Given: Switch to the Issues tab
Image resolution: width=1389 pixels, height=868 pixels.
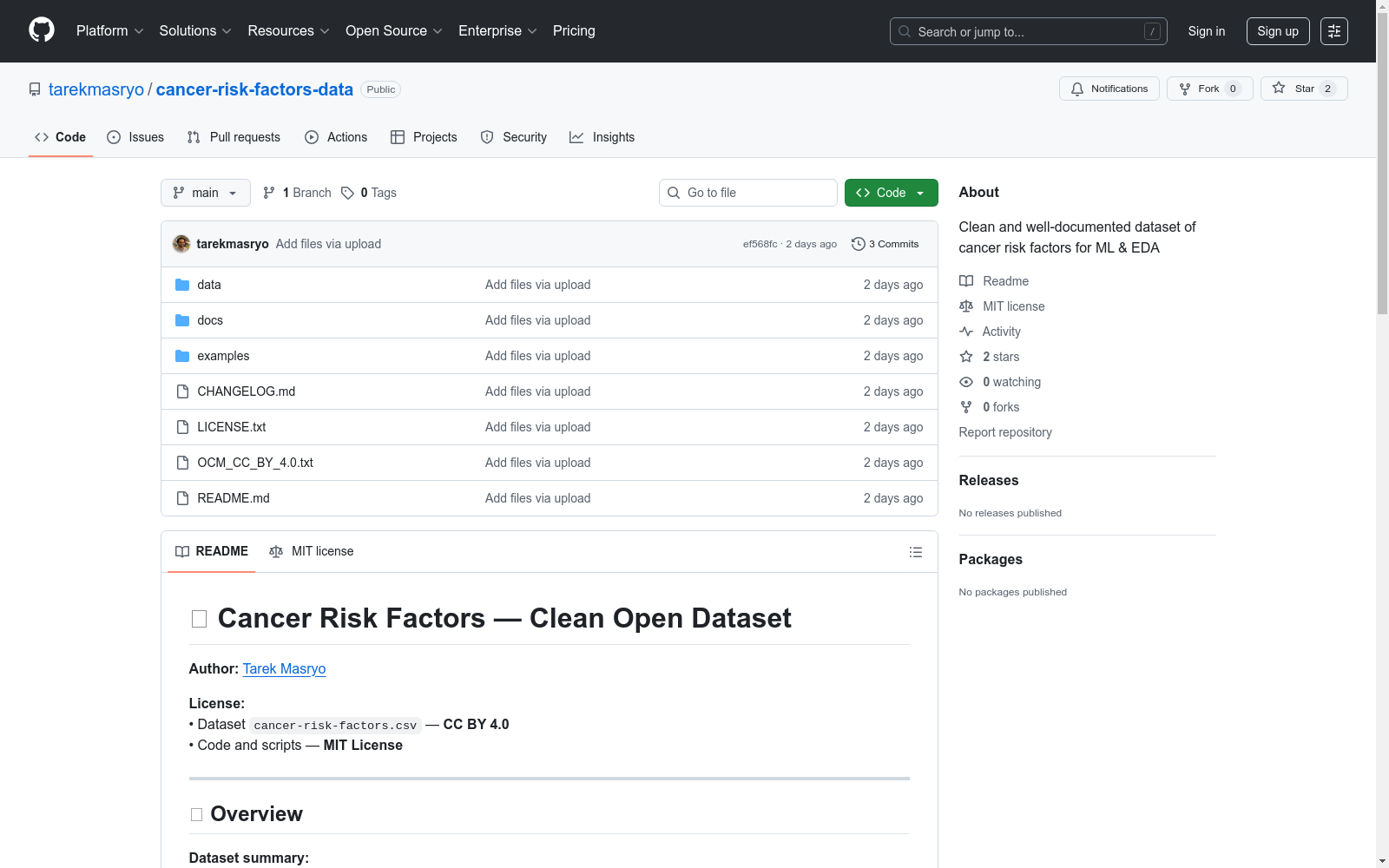Looking at the screenshot, I should pos(135,137).
